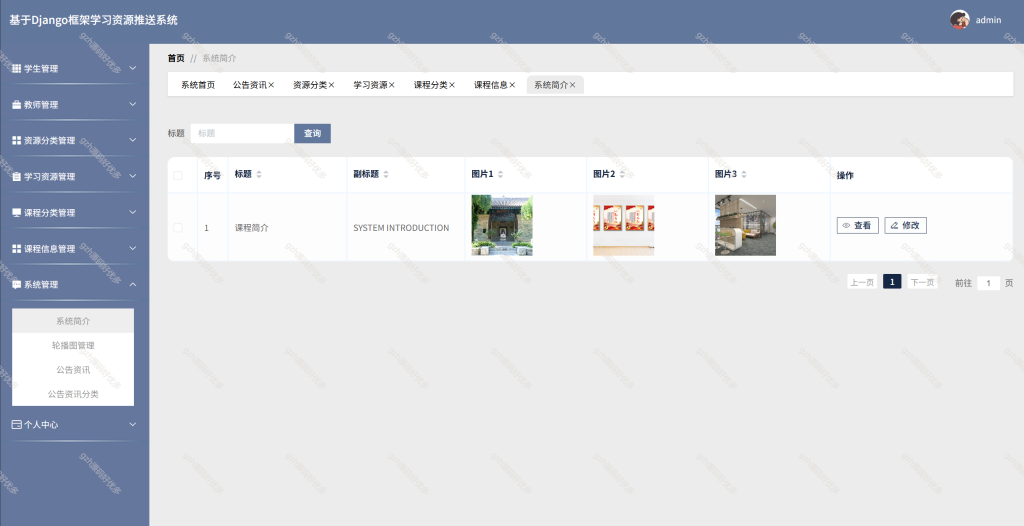
Task: Click the 教师管理 briefcase icon
Action: pos(16,105)
